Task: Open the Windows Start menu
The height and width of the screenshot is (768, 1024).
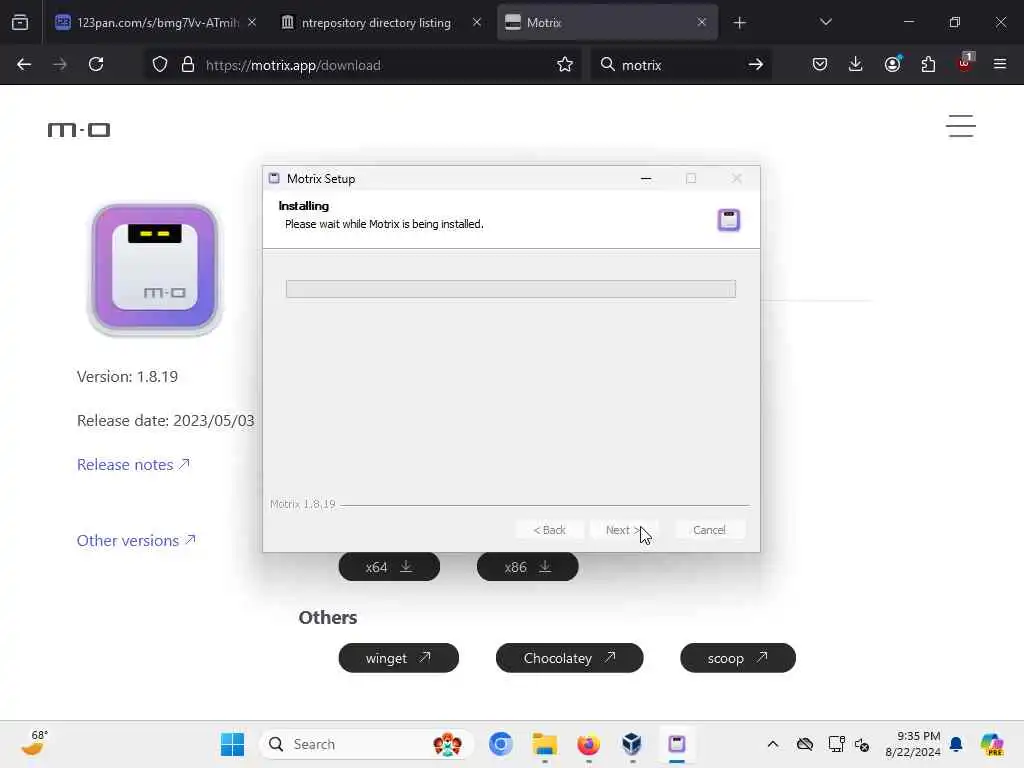Action: tap(232, 744)
